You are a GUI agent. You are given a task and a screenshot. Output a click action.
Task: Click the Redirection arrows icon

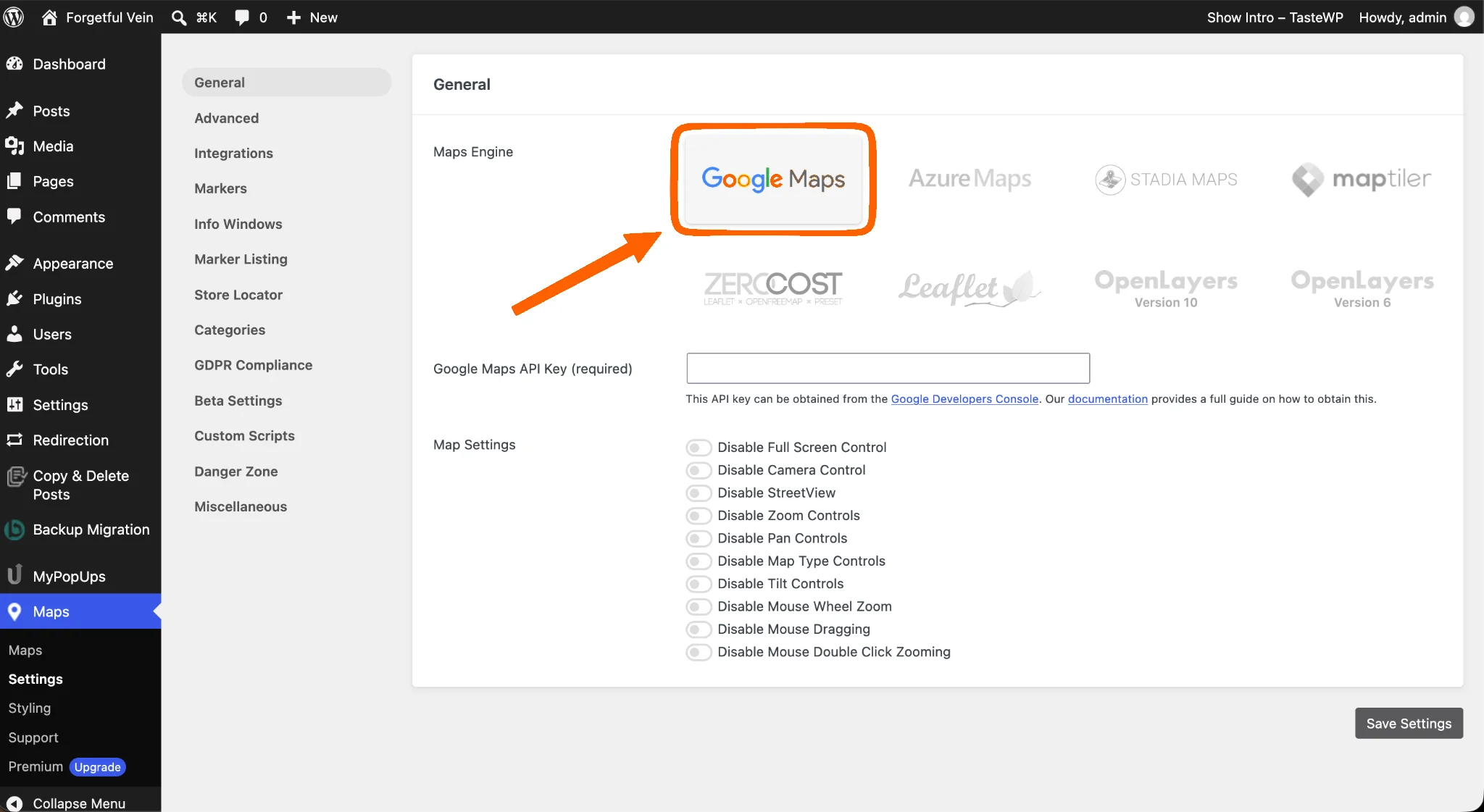pos(14,440)
